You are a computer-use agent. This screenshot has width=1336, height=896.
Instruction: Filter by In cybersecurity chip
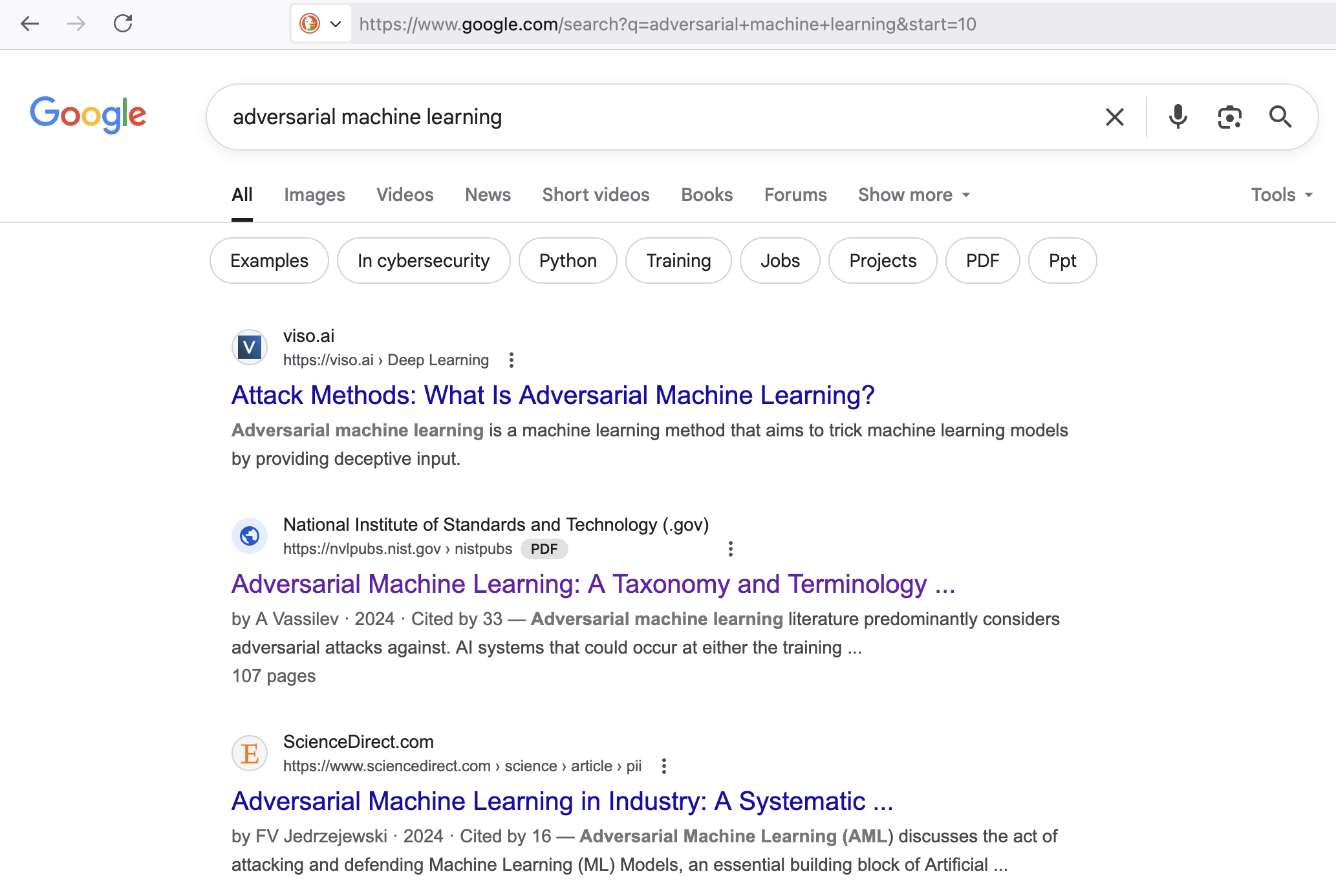click(424, 261)
